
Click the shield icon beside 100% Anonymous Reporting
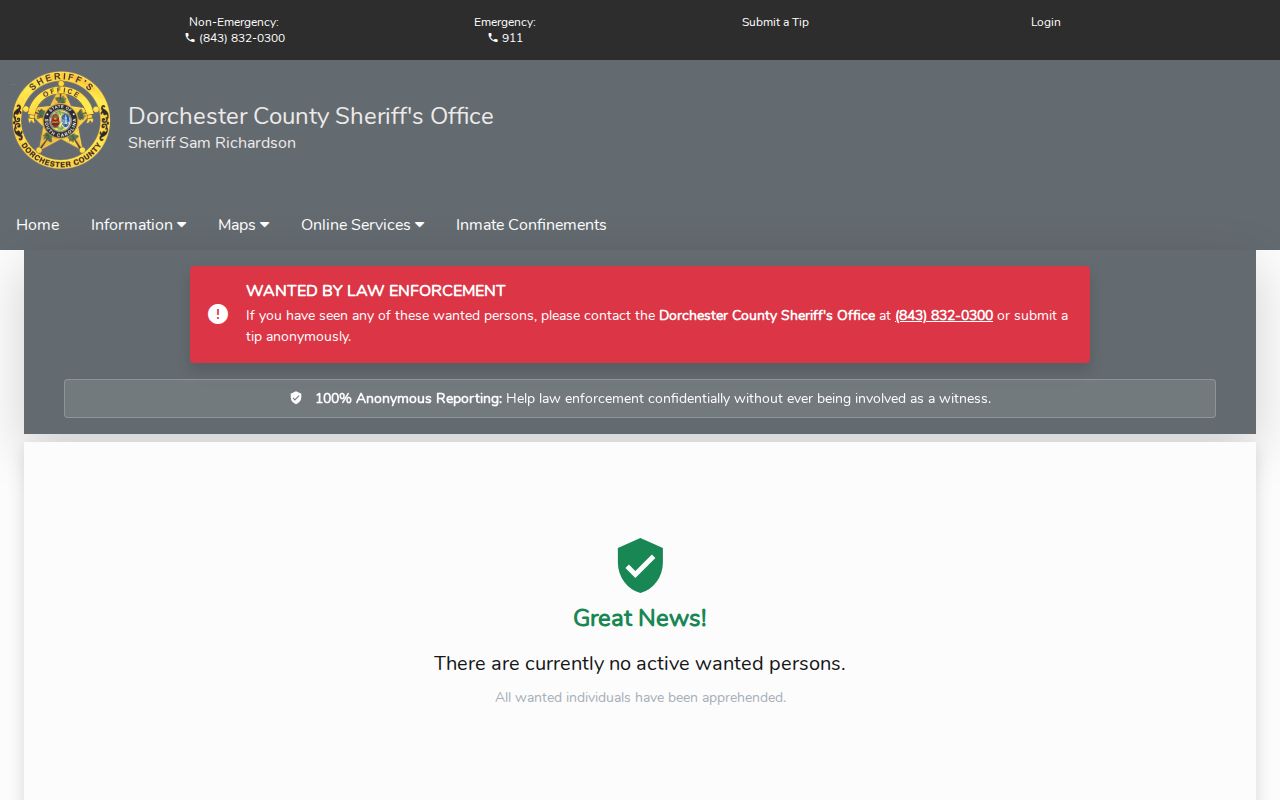point(296,398)
